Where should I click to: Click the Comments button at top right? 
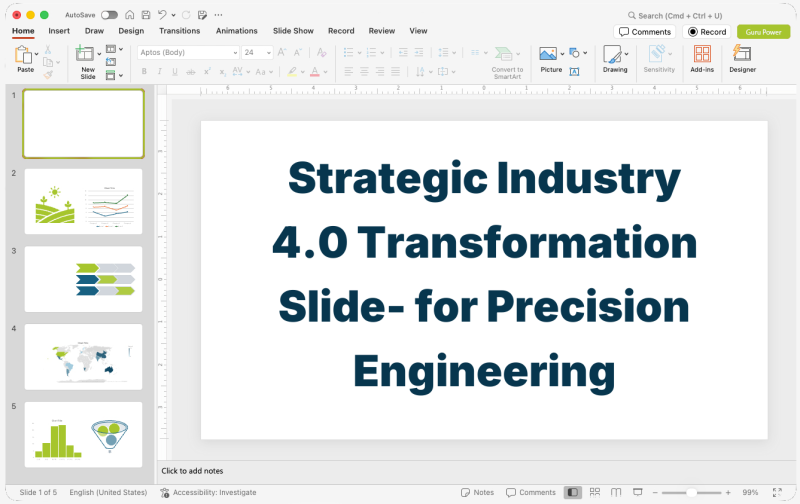click(x=644, y=32)
